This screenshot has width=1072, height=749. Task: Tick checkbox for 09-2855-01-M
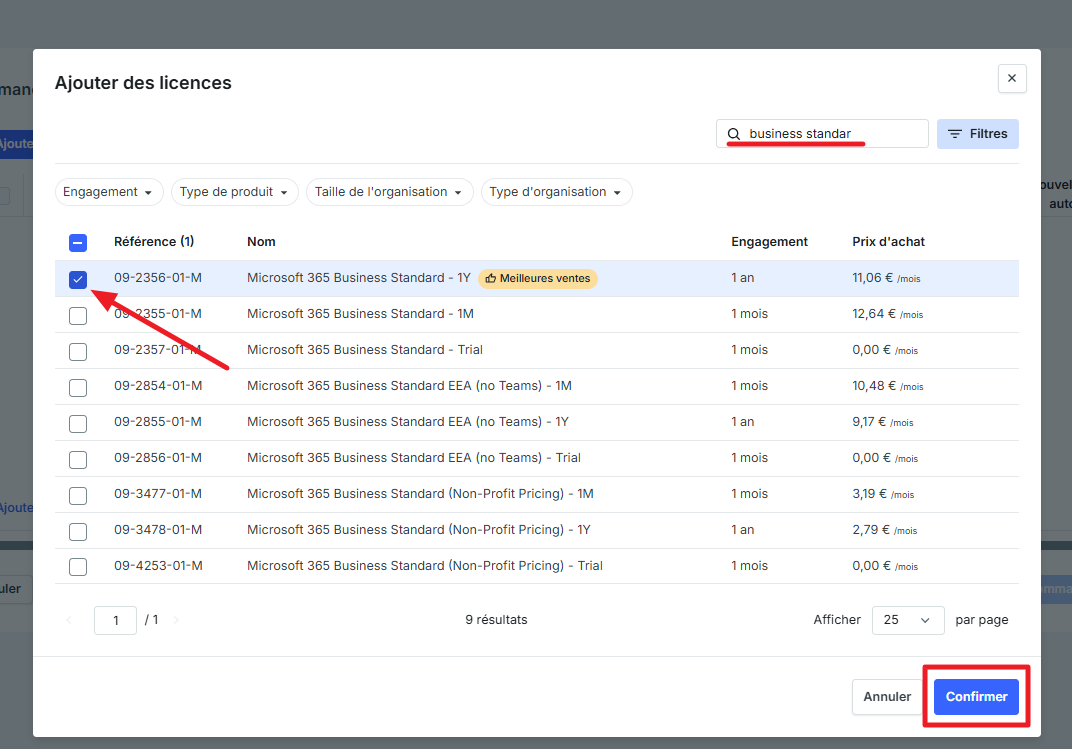click(x=78, y=424)
